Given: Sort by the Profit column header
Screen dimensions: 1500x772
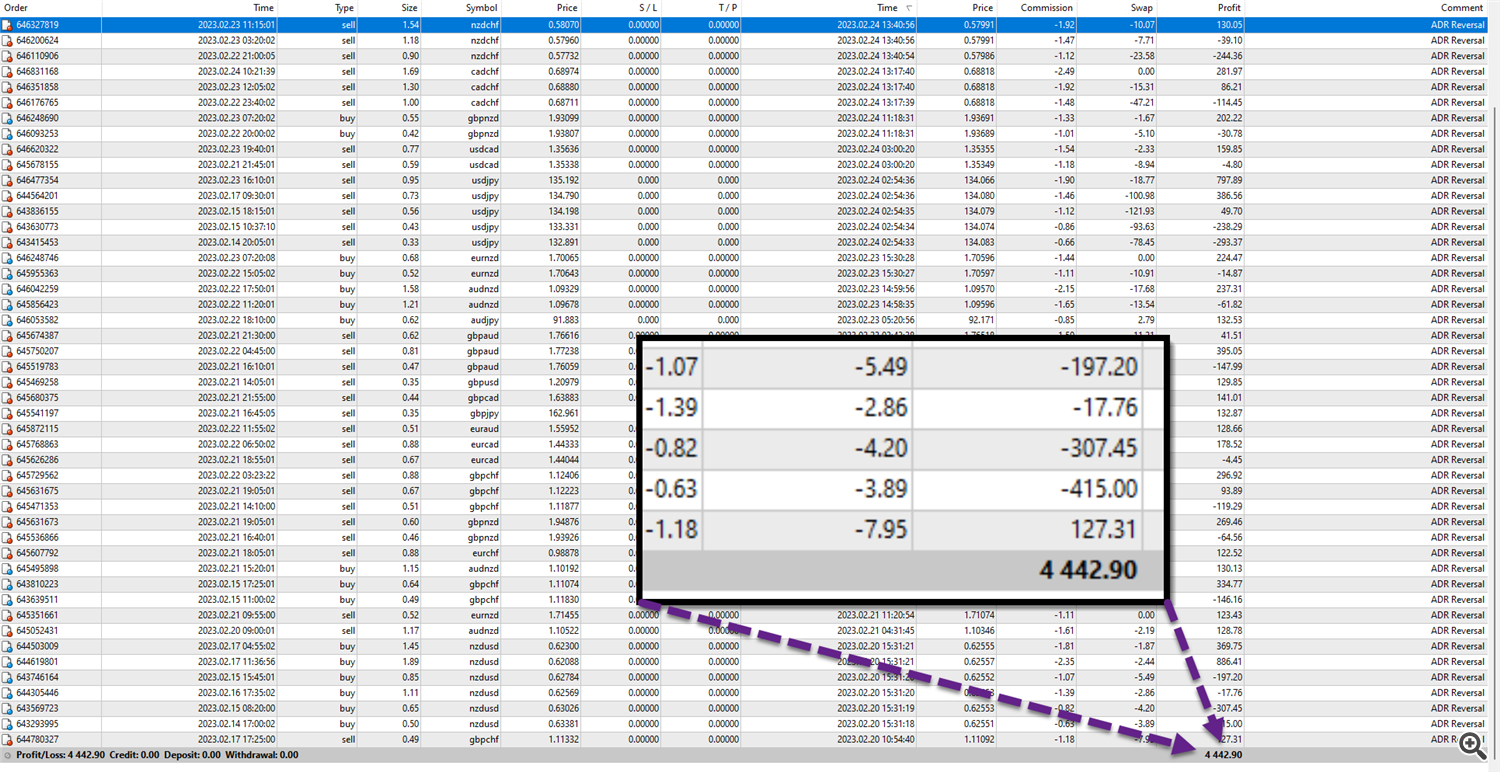Looking at the screenshot, I should click(x=1201, y=8).
